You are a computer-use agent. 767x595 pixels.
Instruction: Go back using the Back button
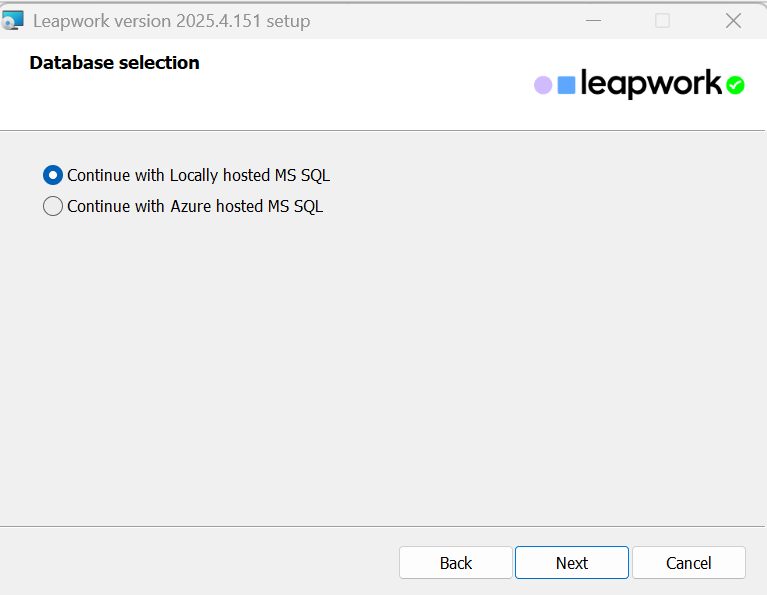pyautogui.click(x=455, y=563)
